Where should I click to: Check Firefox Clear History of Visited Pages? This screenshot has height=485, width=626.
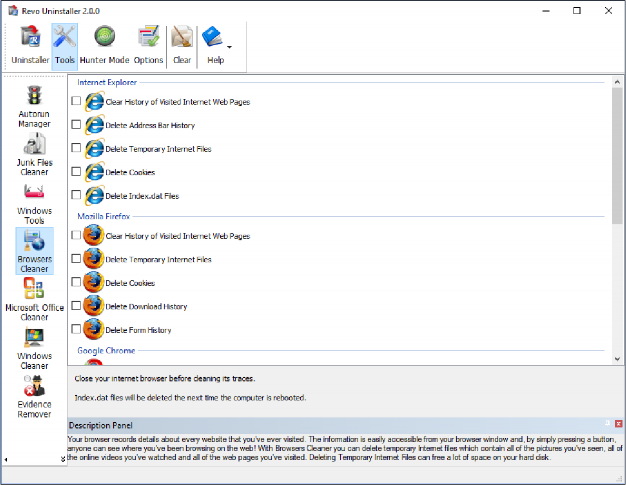[x=76, y=235]
